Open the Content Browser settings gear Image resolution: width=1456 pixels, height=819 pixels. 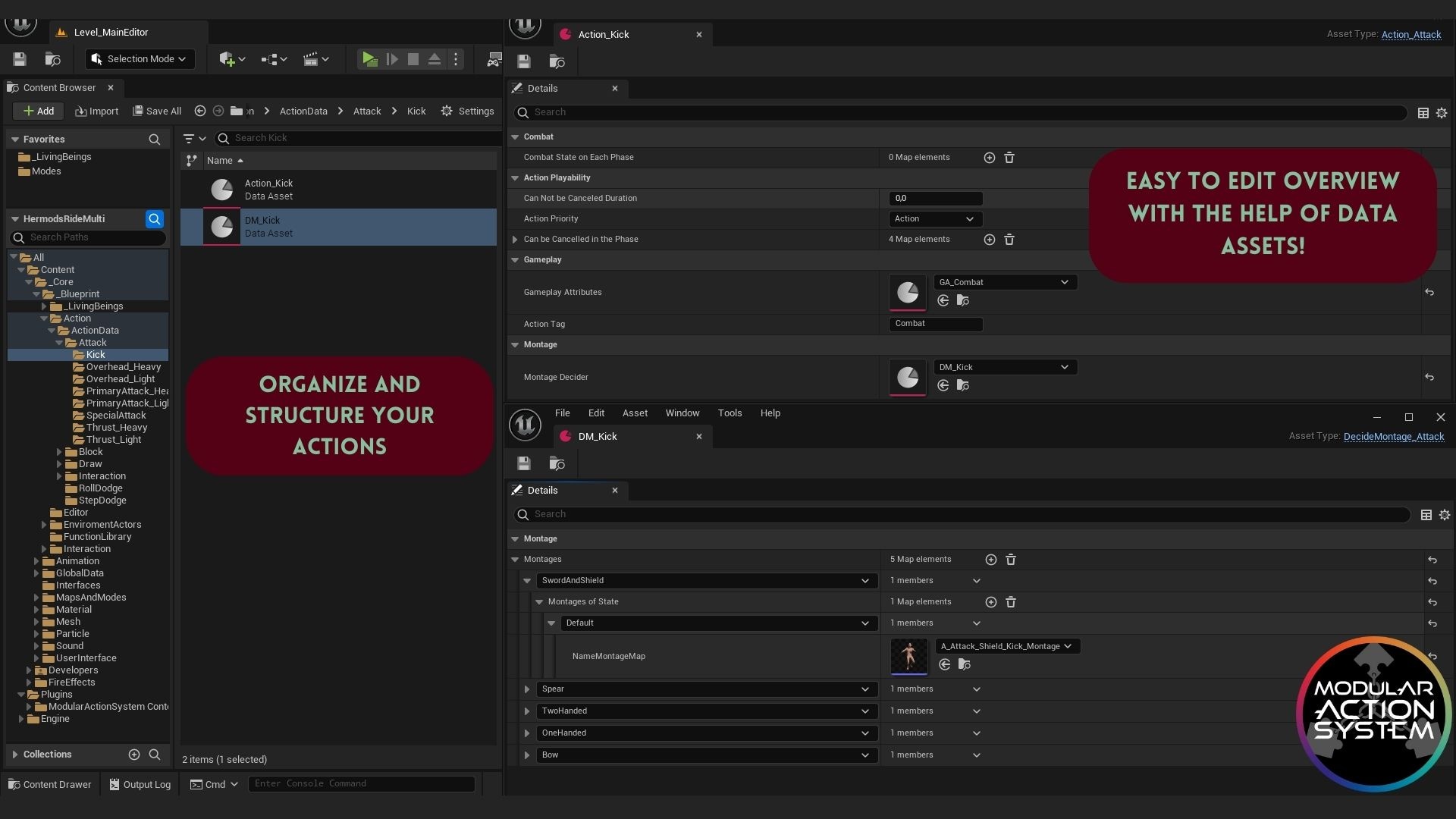click(447, 111)
